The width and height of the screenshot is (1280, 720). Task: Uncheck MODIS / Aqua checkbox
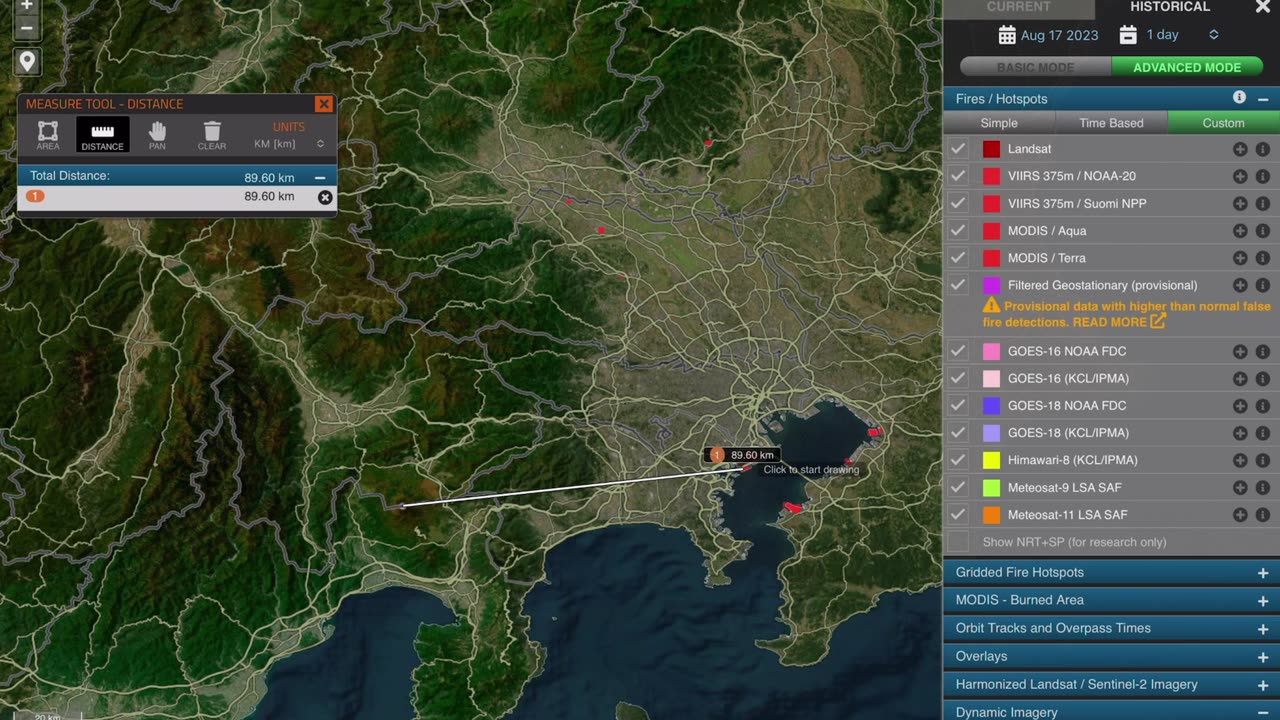coord(958,230)
